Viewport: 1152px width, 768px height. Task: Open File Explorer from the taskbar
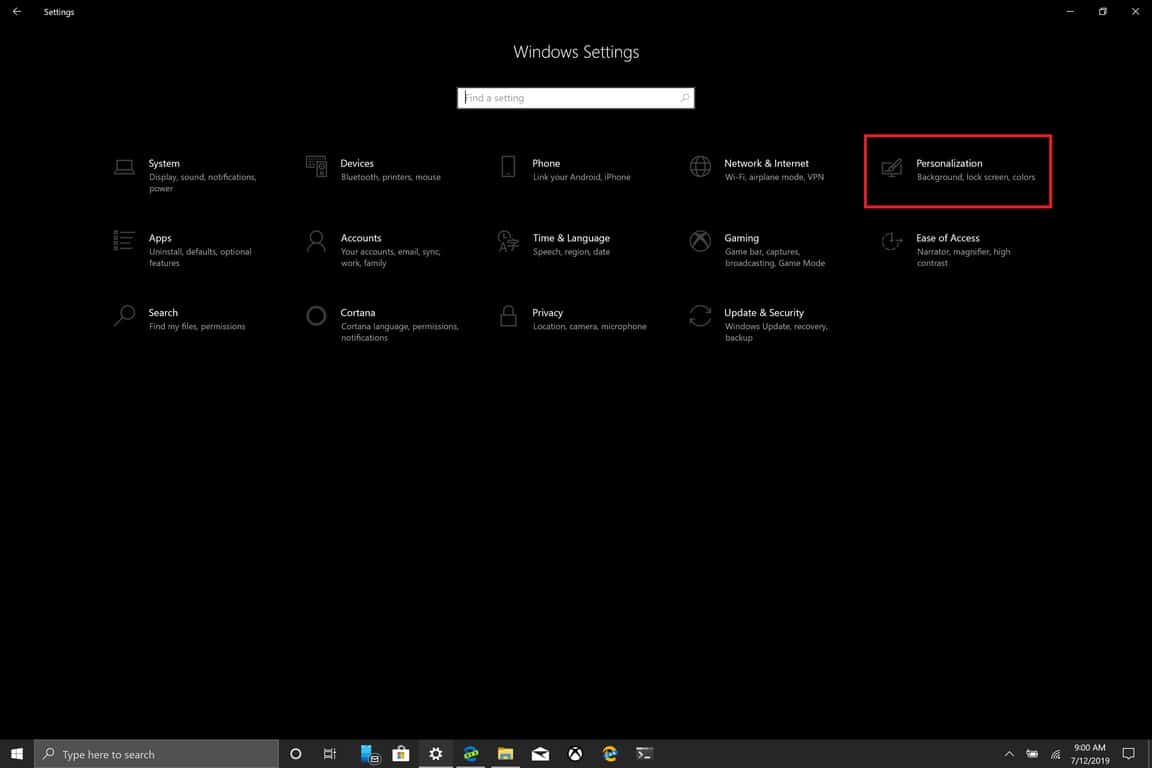(505, 753)
